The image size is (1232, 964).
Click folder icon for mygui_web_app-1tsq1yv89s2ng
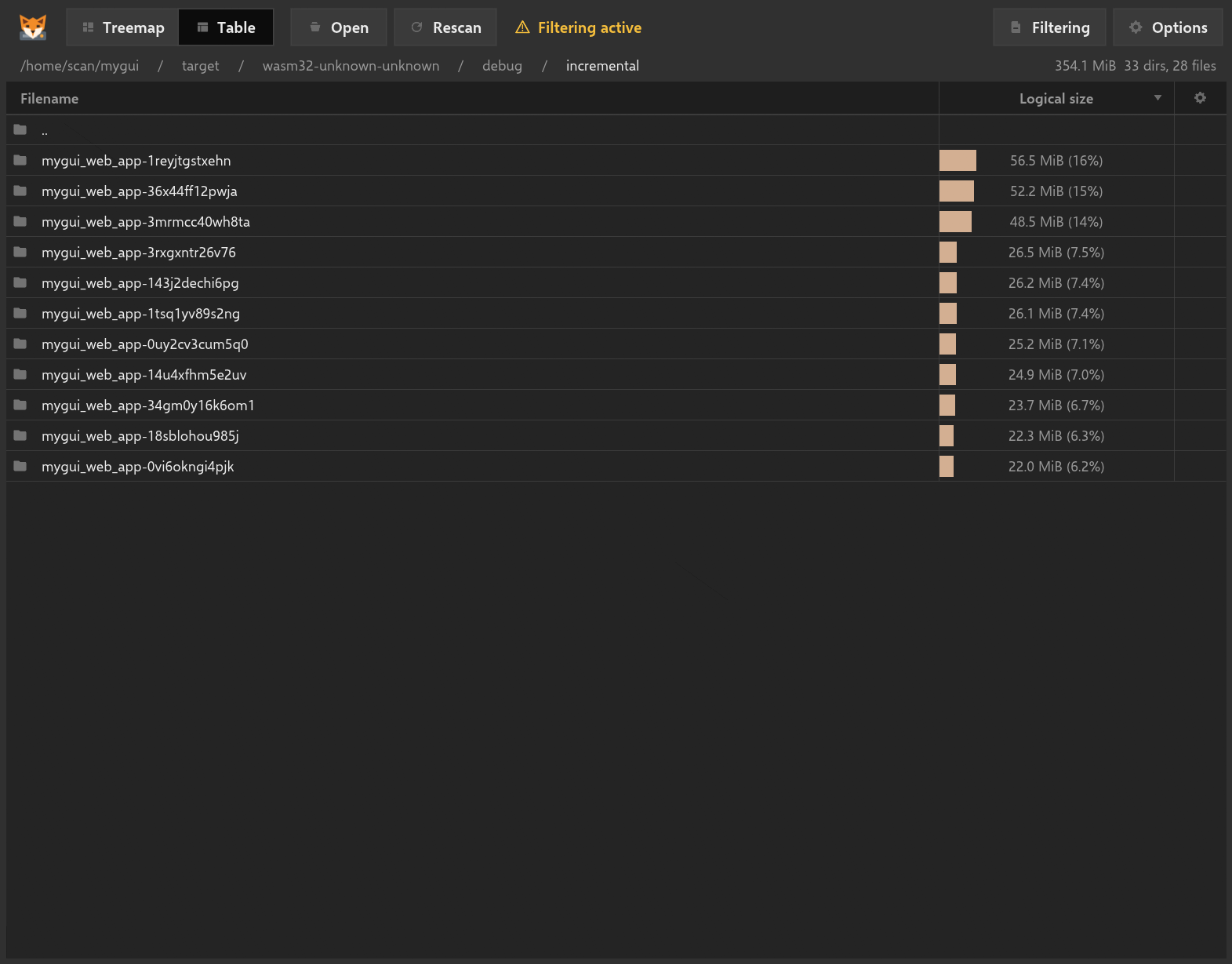(20, 313)
